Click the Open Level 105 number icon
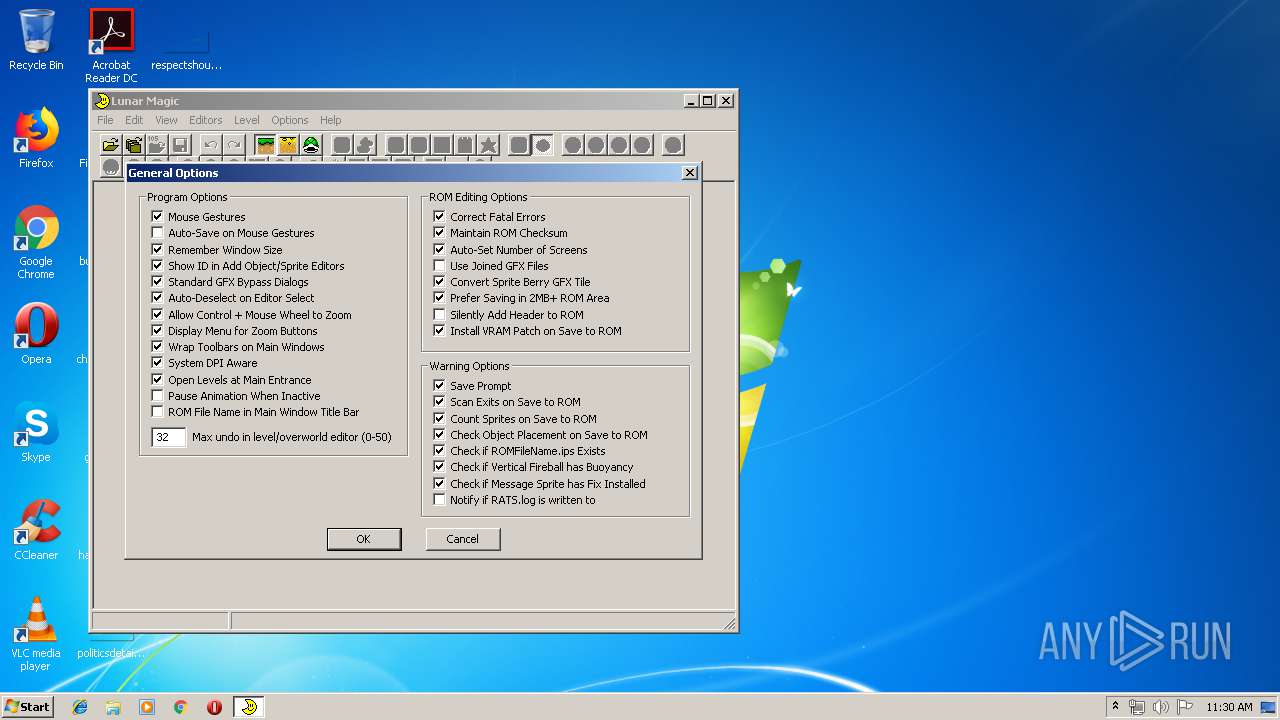 click(x=157, y=145)
